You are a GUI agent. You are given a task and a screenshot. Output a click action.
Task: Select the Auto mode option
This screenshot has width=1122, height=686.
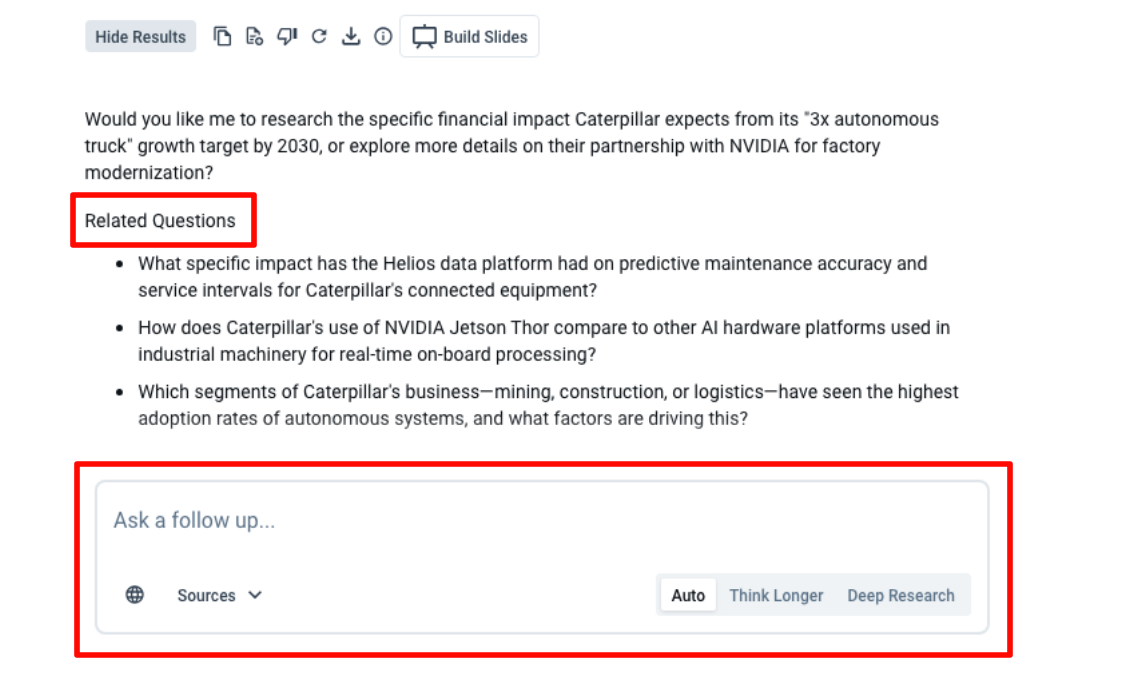click(x=688, y=595)
